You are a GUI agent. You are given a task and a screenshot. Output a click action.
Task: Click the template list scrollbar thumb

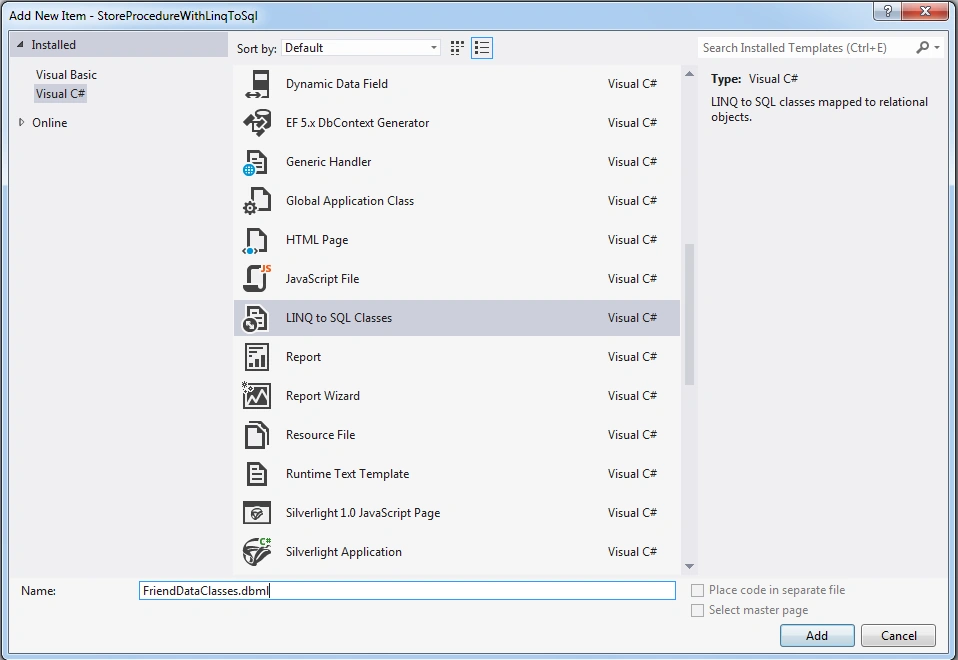689,315
